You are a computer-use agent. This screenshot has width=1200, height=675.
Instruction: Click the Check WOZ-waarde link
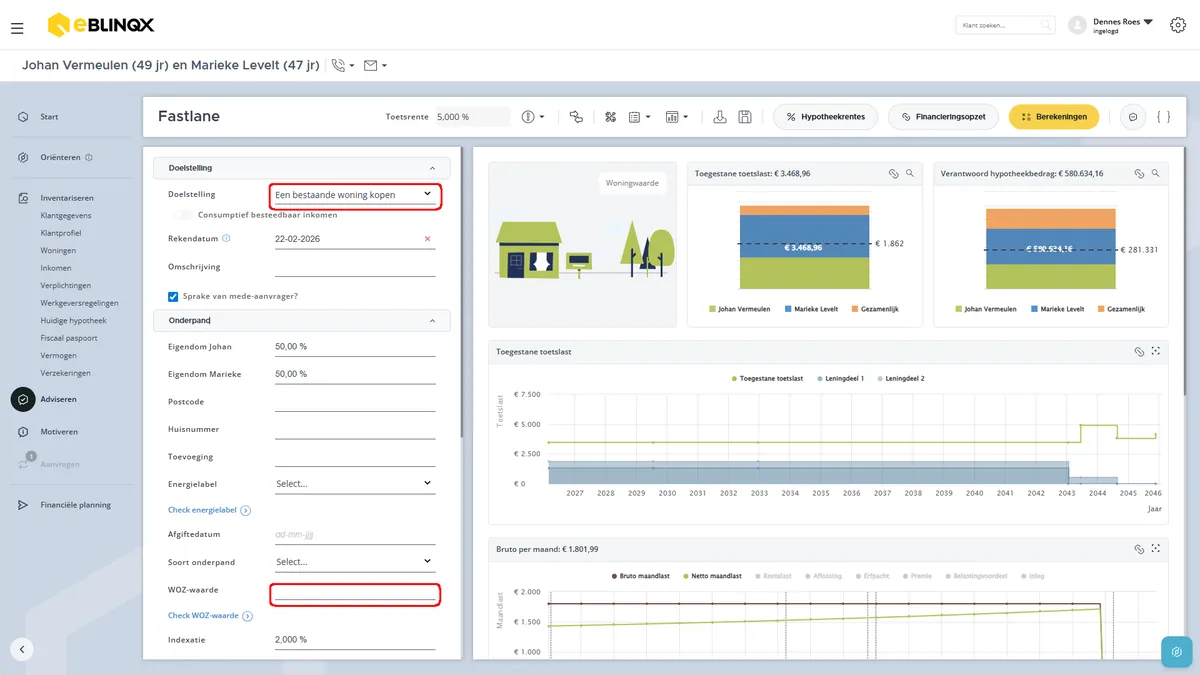(203, 616)
